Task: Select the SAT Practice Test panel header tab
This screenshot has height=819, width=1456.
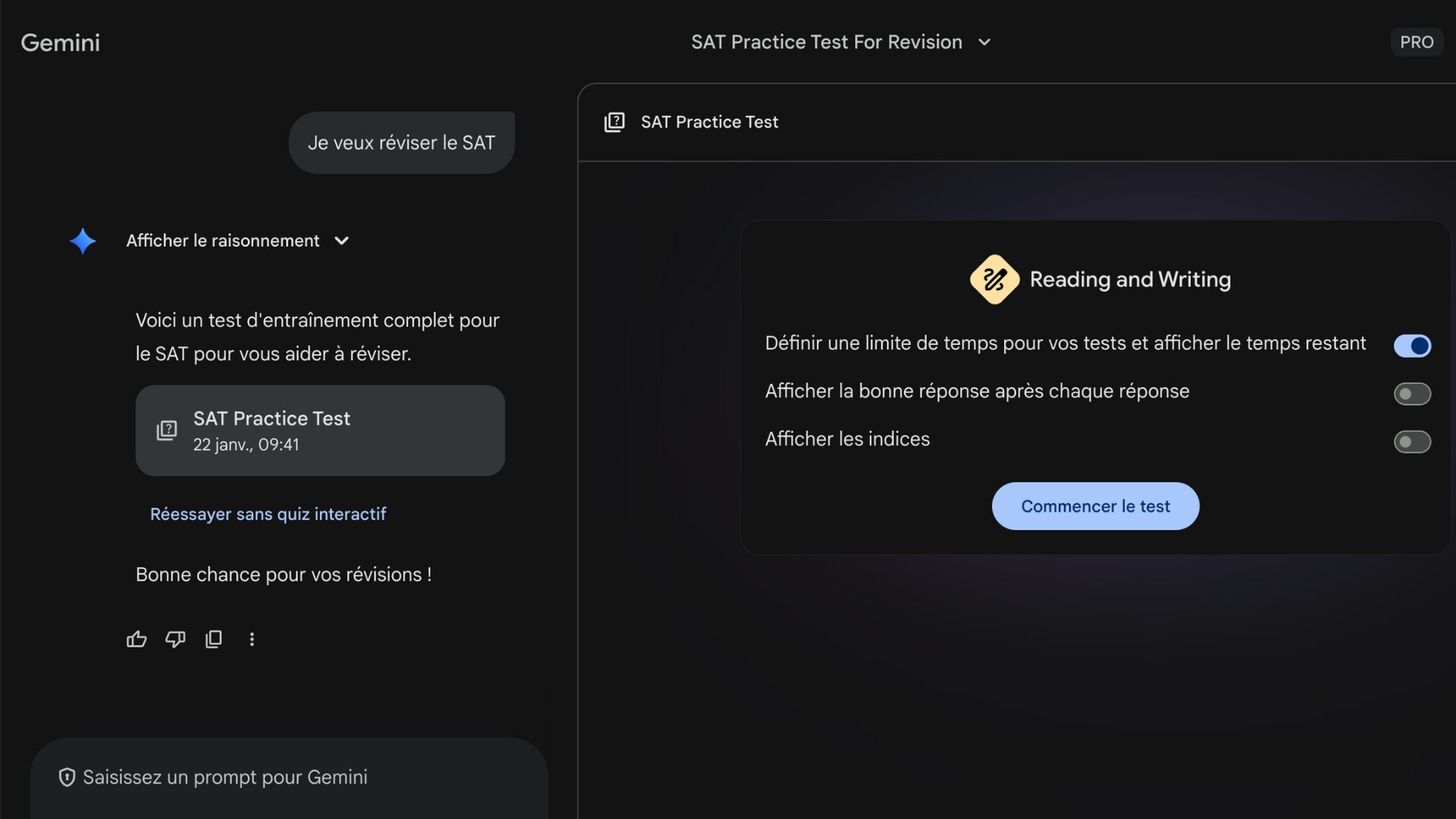Action: click(x=709, y=122)
